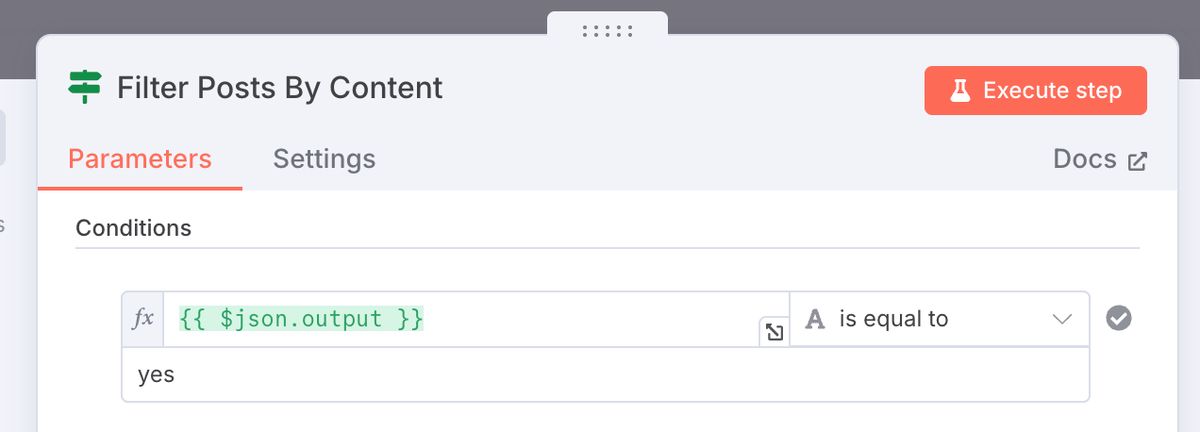The height and width of the screenshot is (432, 1200).
Task: Expand the operator chevron arrow
Action: point(1062,319)
